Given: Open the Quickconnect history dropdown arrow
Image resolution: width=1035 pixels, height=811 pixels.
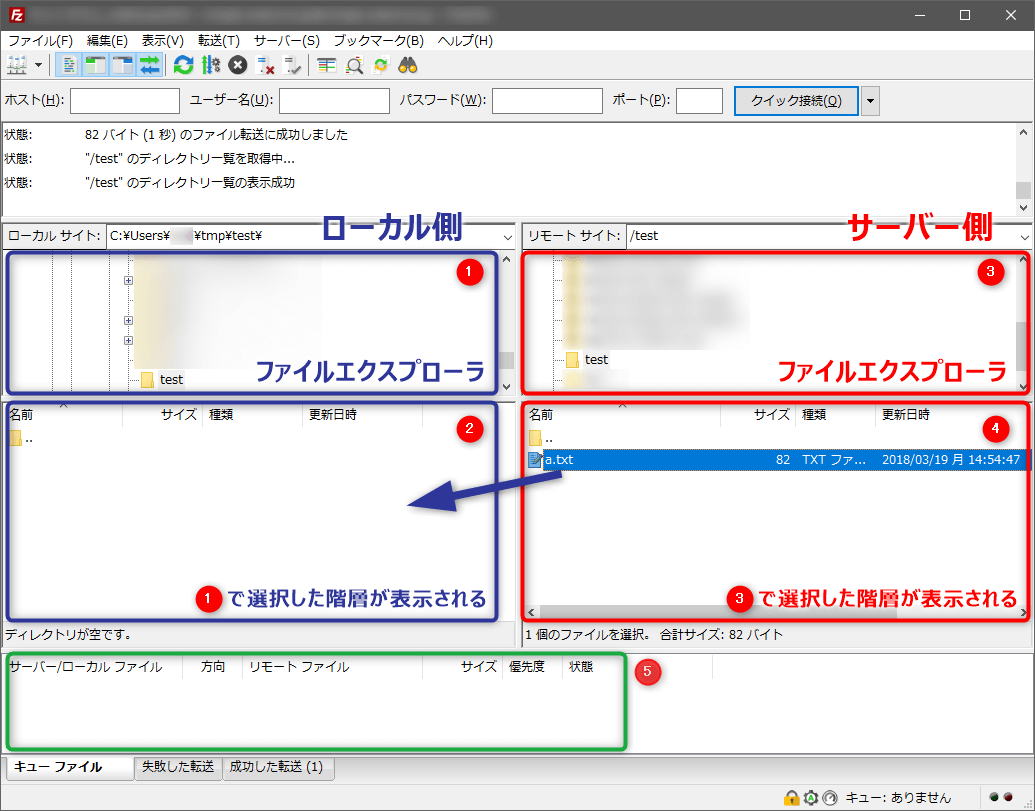Looking at the screenshot, I should click(870, 101).
